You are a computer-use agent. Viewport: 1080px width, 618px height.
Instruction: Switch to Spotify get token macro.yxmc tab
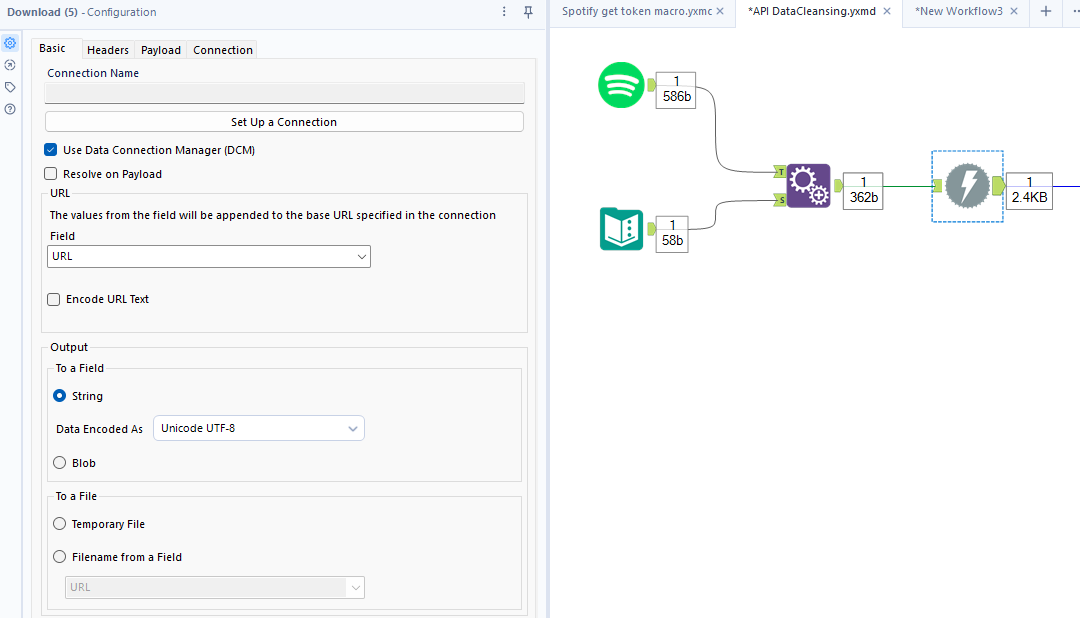pos(636,11)
